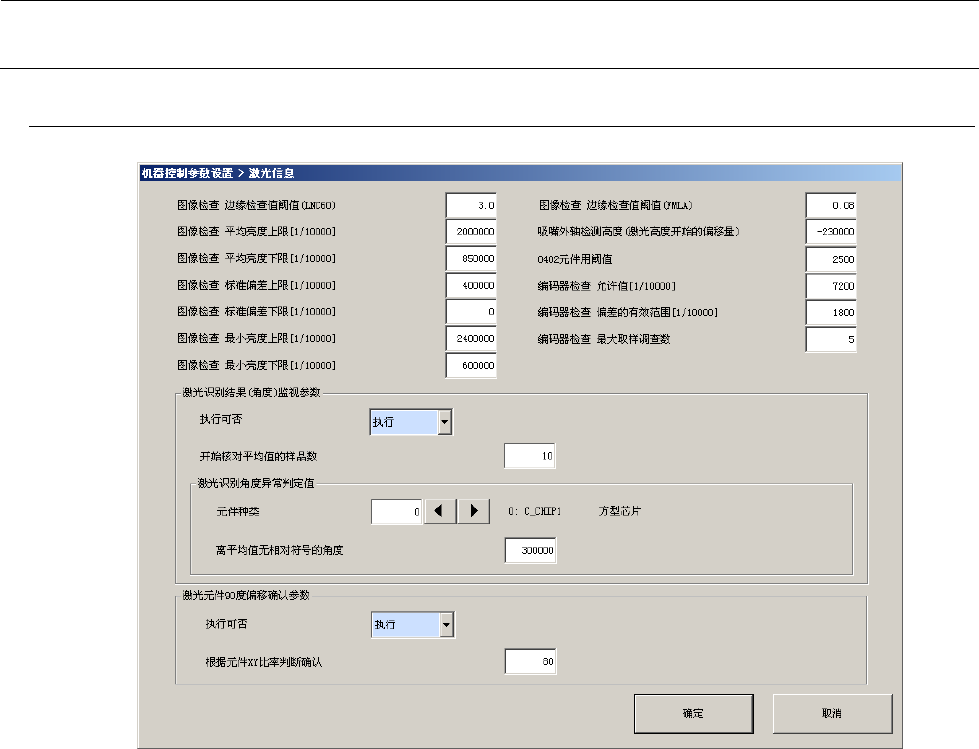Click the 取消 button

[832, 713]
